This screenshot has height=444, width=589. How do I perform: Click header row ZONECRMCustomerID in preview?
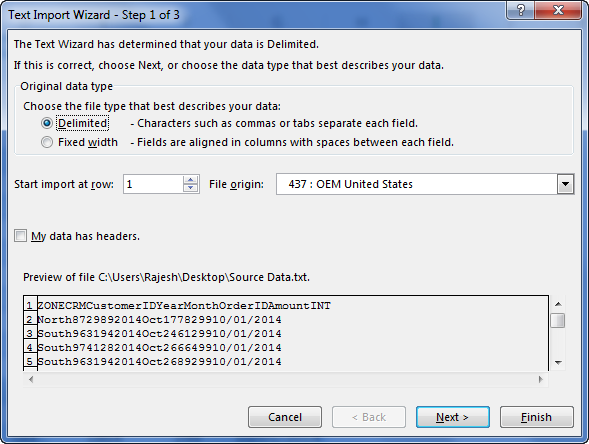184,306
